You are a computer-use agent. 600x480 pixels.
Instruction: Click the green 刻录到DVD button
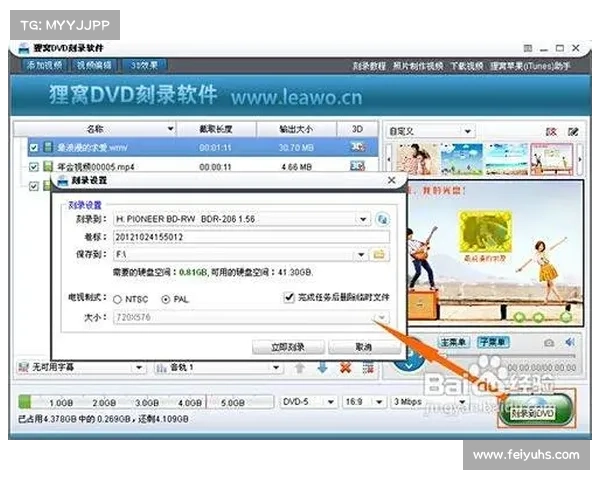[535, 412]
